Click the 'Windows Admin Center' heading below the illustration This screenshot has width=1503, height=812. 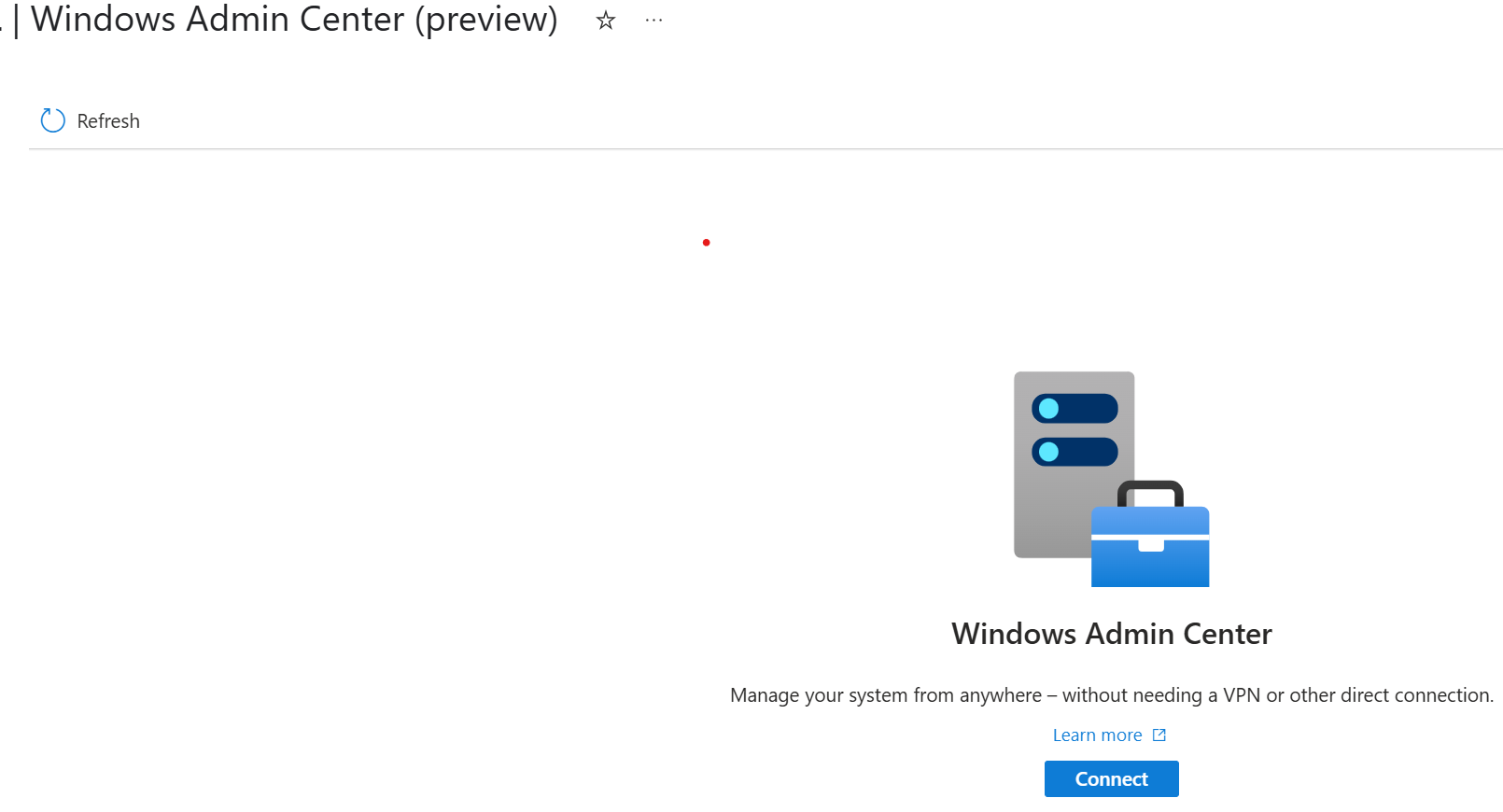click(x=1111, y=634)
